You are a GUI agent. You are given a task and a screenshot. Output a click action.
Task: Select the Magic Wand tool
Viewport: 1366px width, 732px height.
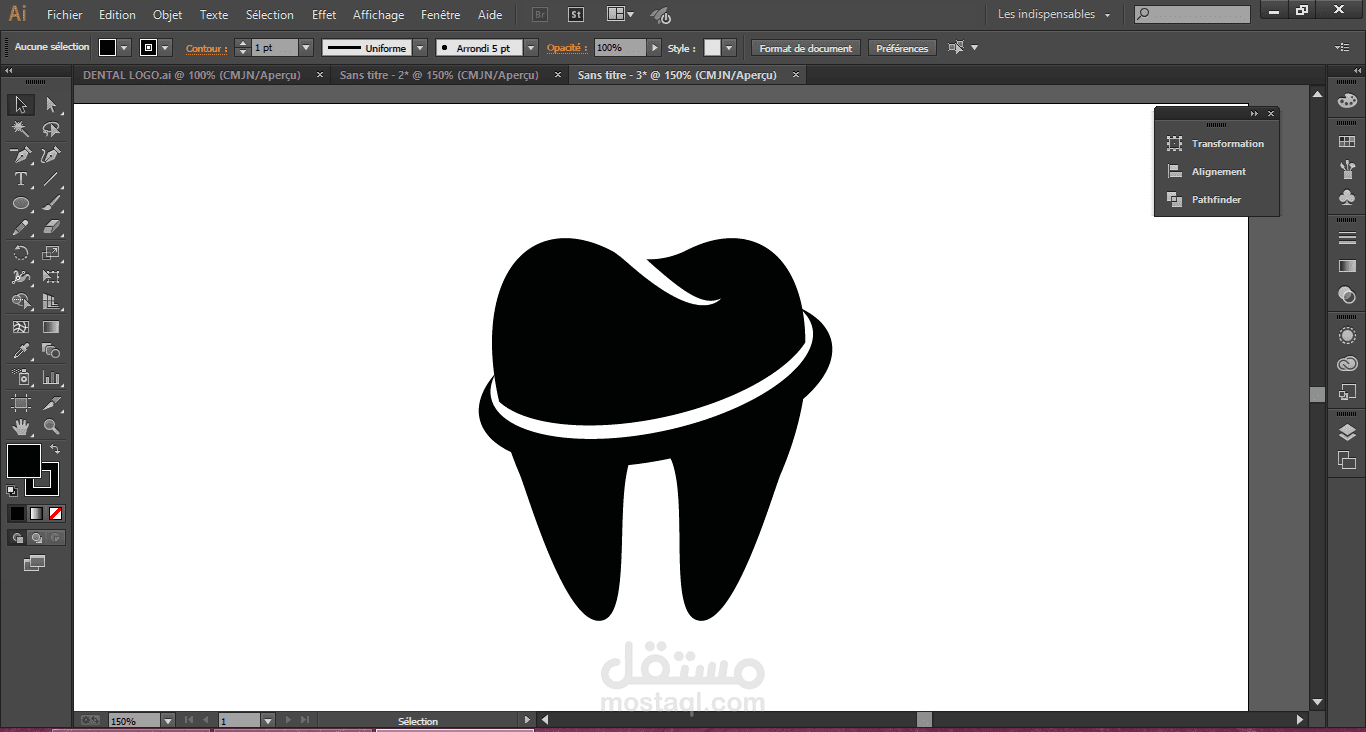tap(20, 130)
